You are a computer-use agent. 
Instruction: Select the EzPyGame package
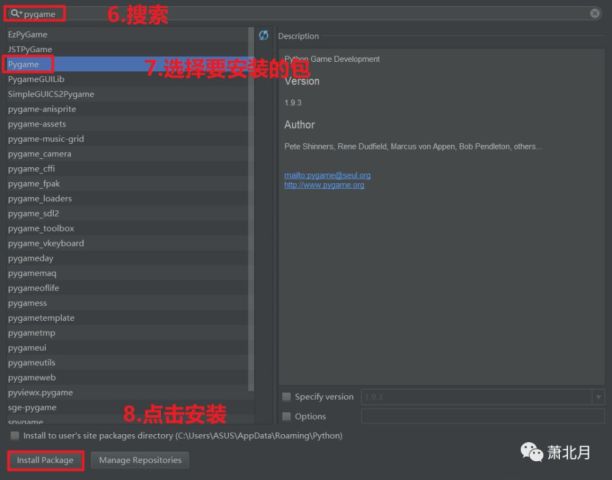[x=127, y=35]
